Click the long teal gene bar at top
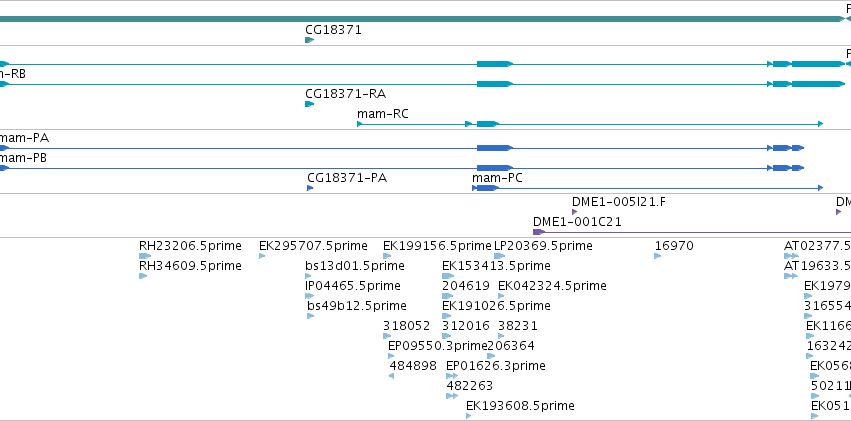851x421 pixels. point(422,19)
